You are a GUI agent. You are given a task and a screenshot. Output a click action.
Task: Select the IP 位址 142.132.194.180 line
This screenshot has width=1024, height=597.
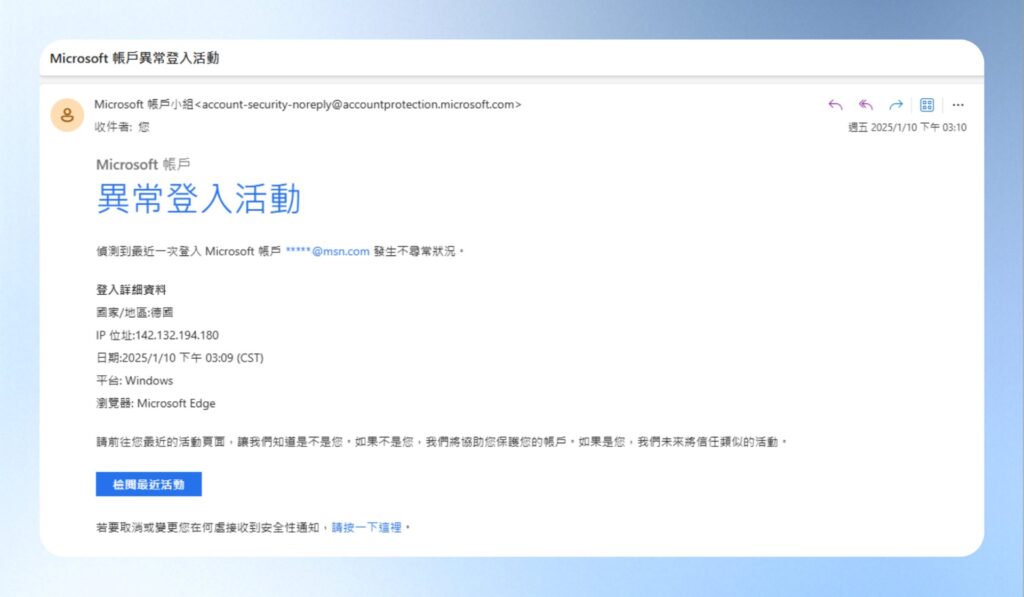(x=157, y=335)
